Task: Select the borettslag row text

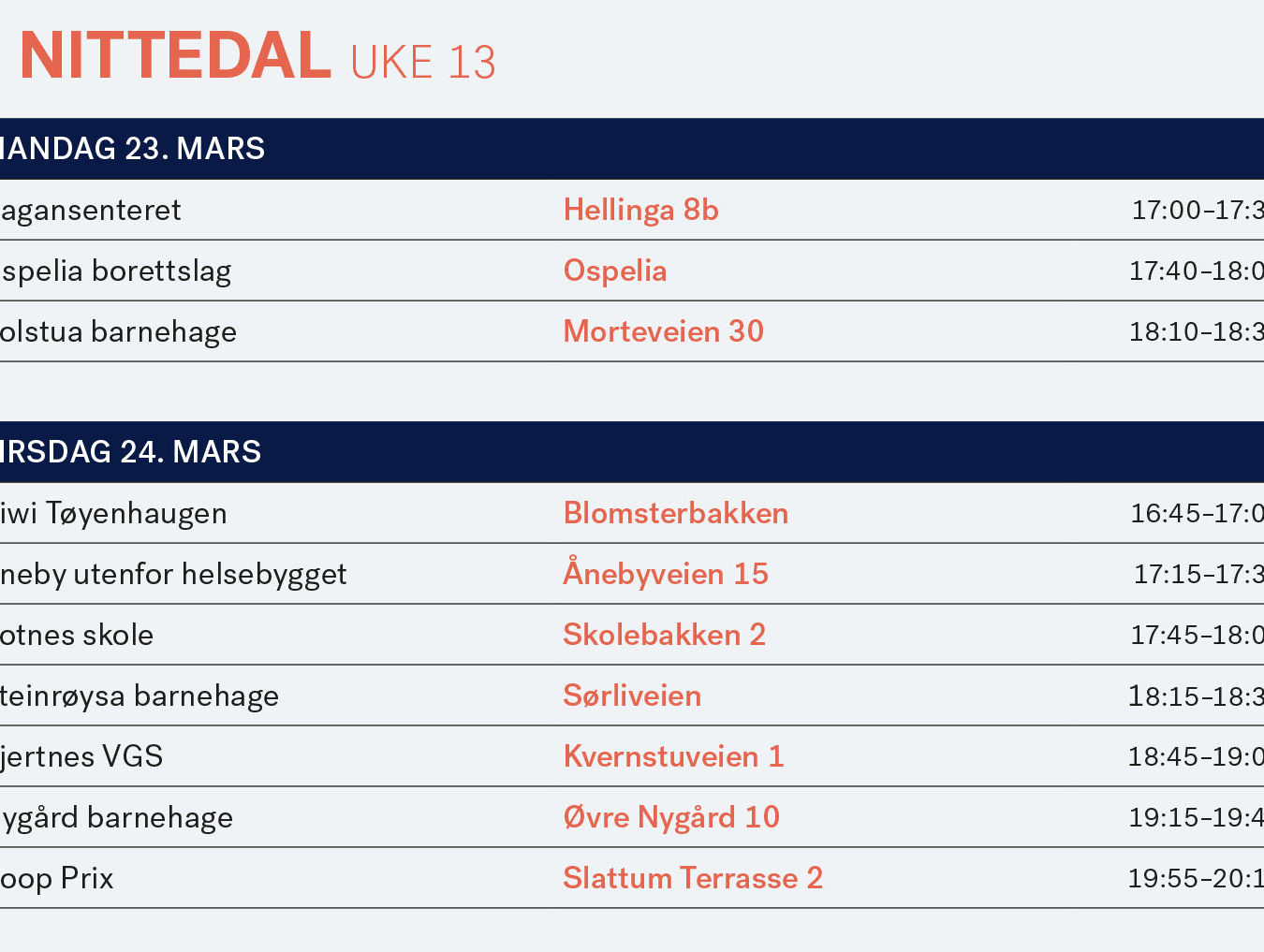Action: coord(116,271)
